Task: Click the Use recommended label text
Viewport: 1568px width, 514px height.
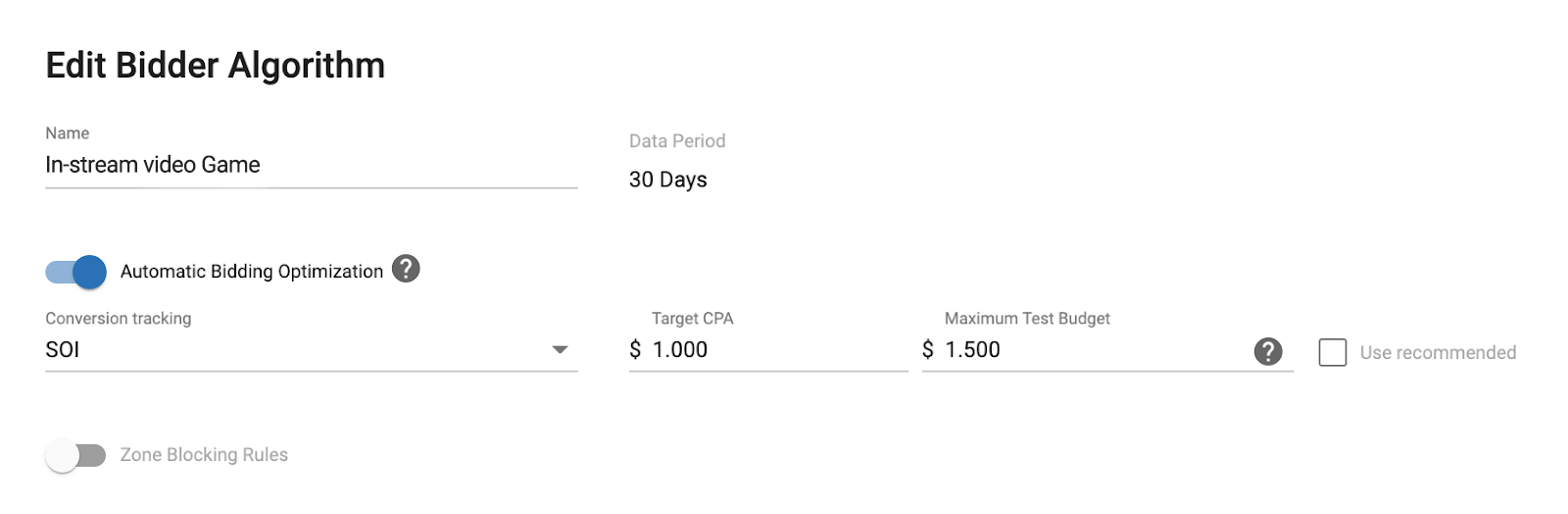Action: [x=1438, y=353]
